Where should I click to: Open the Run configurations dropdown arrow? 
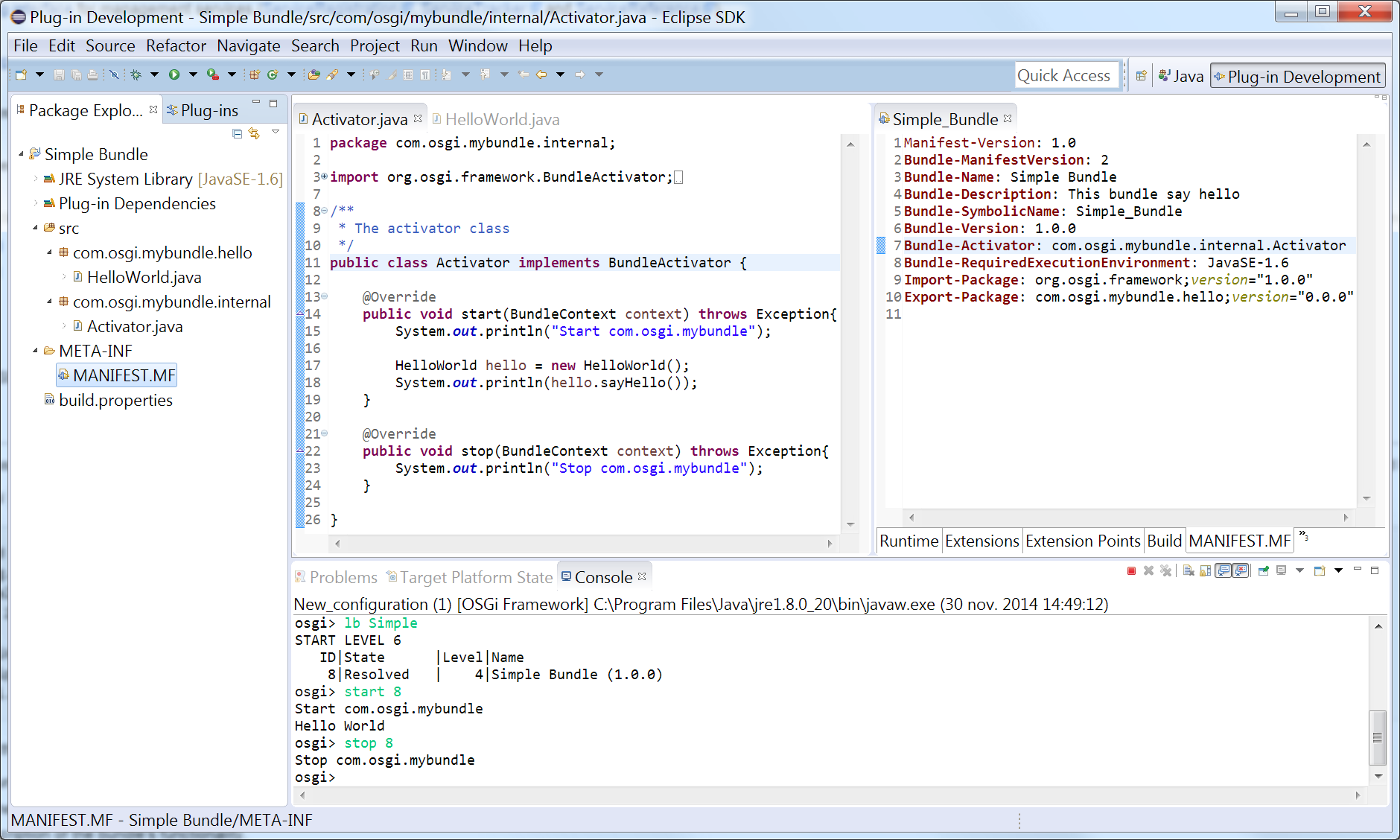(x=193, y=74)
